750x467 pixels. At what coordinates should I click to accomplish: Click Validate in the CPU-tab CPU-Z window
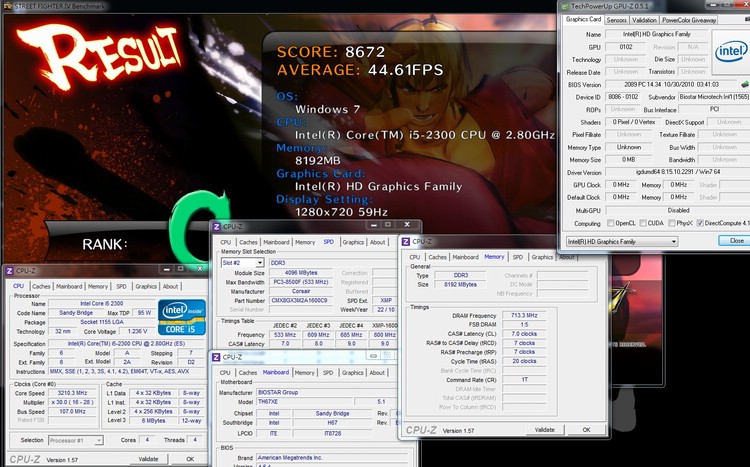coord(148,459)
